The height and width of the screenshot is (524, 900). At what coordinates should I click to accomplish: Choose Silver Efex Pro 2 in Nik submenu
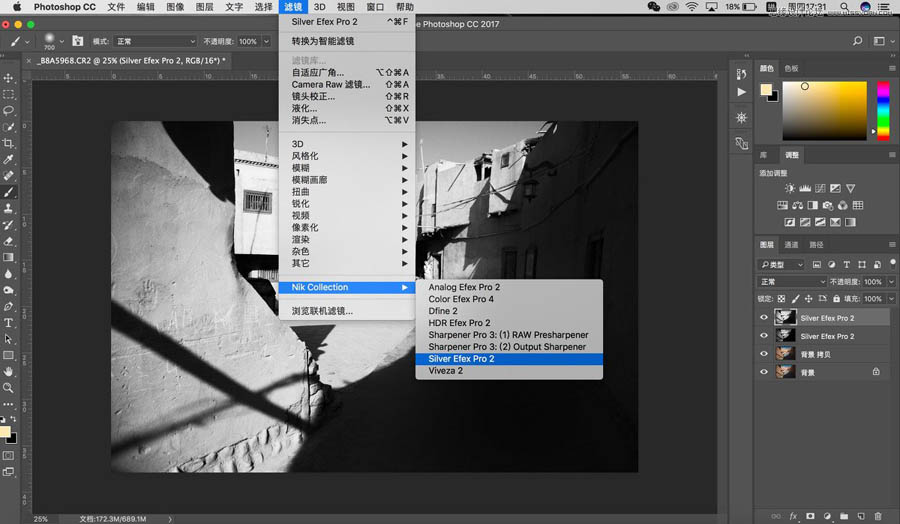[509, 359]
